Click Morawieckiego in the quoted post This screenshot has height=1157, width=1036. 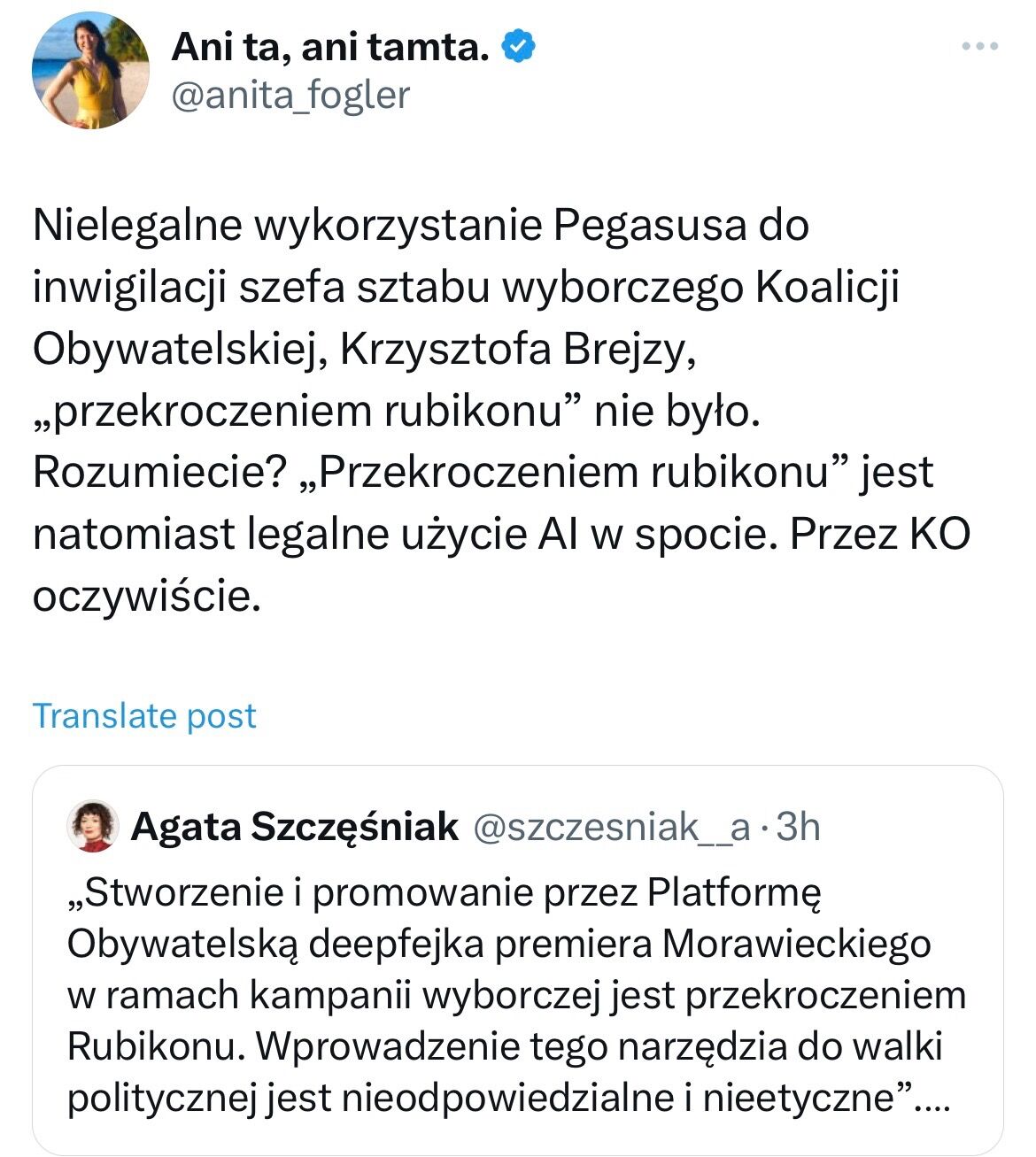[x=797, y=944]
